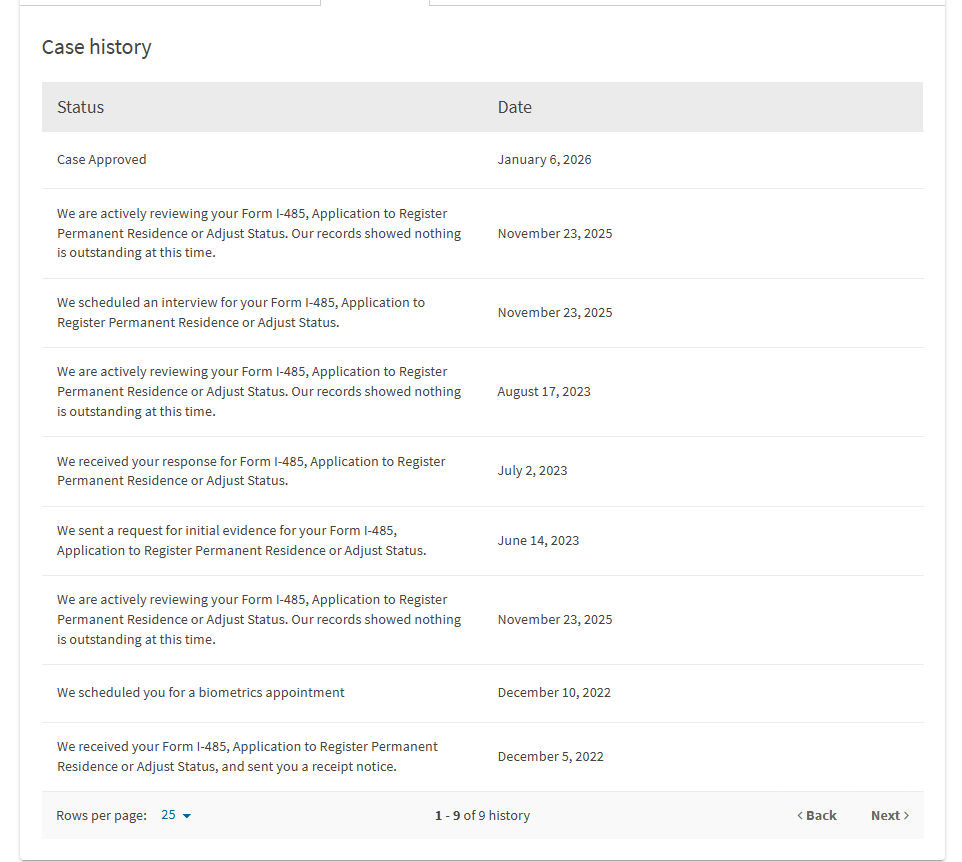Click the Status column header
Image resolution: width=962 pixels, height=862 pixels.
(80, 107)
